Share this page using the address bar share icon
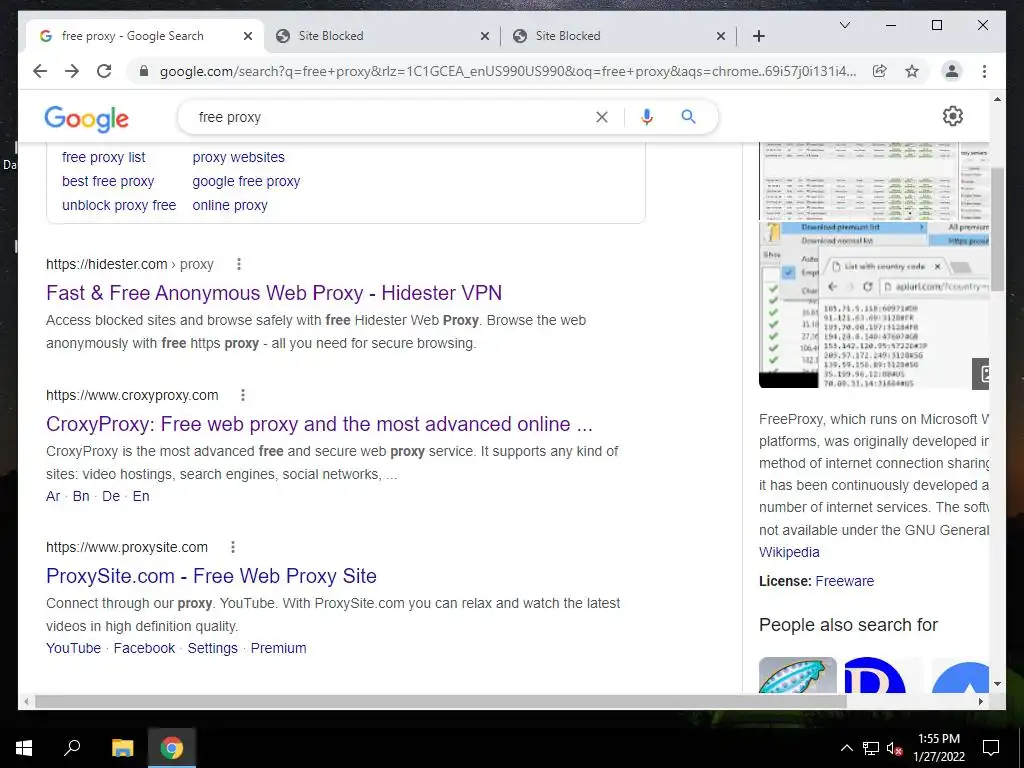Viewport: 1024px width, 768px height. click(x=880, y=71)
